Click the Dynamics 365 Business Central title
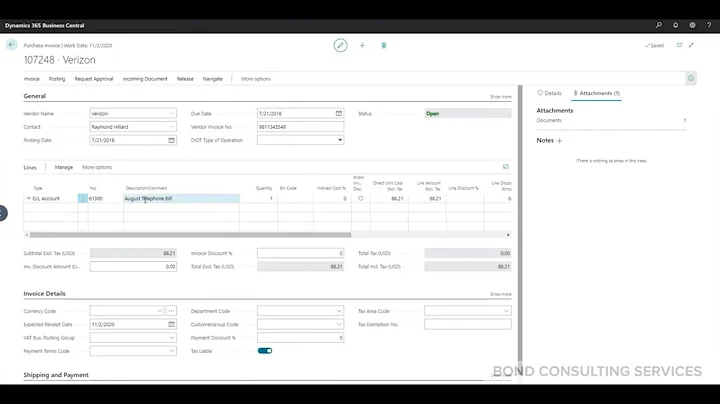The image size is (720, 404). (x=45, y=25)
